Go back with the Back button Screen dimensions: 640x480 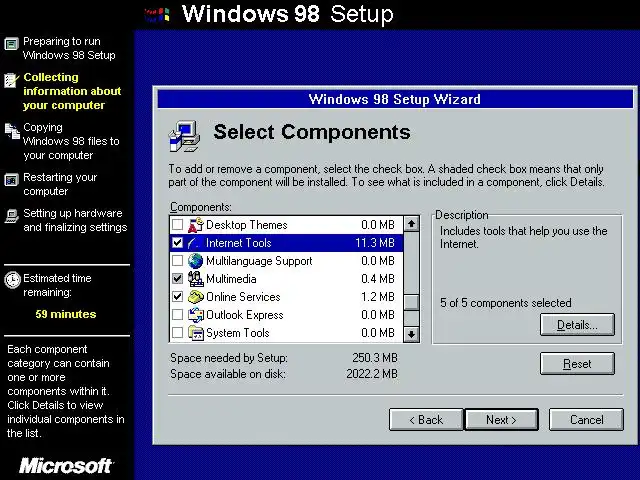tap(426, 420)
